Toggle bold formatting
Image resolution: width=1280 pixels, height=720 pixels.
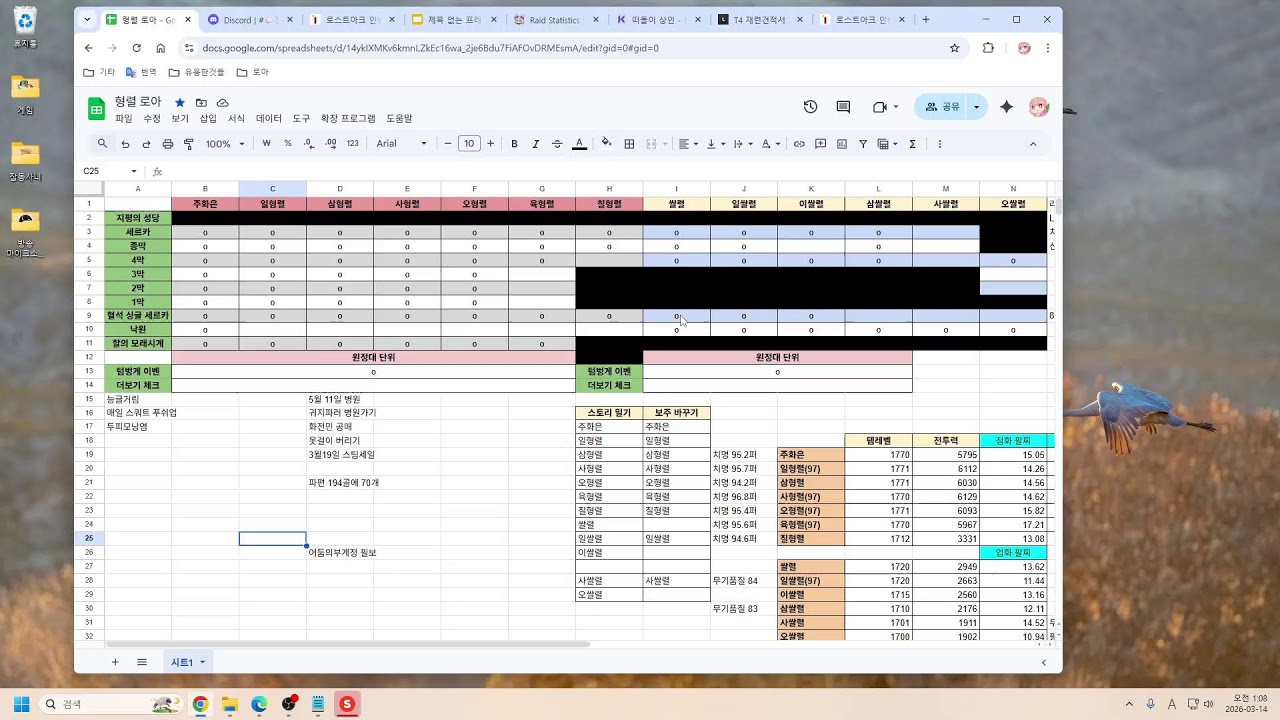tap(514, 144)
